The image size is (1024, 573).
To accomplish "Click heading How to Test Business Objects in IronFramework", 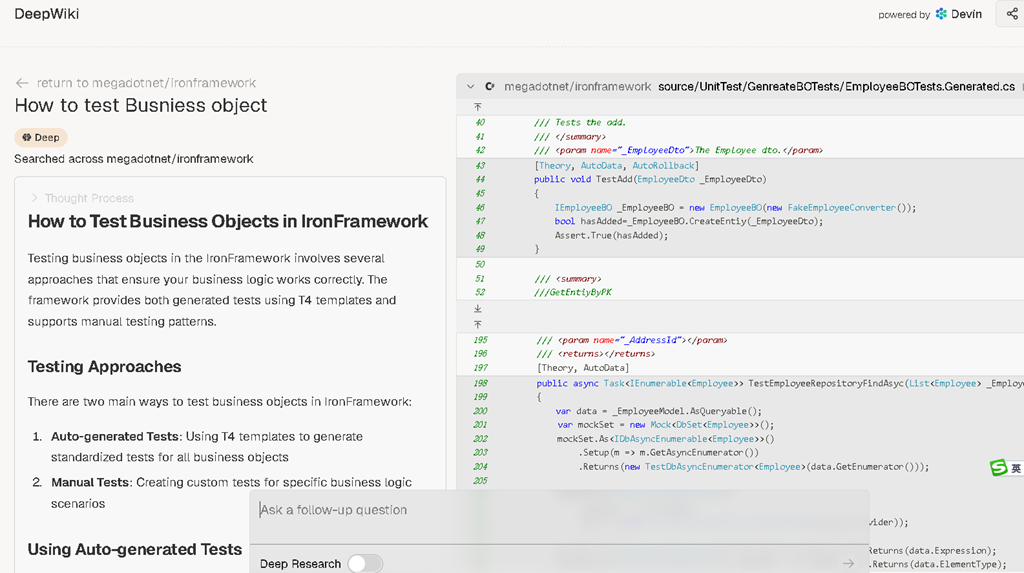I will point(228,221).
